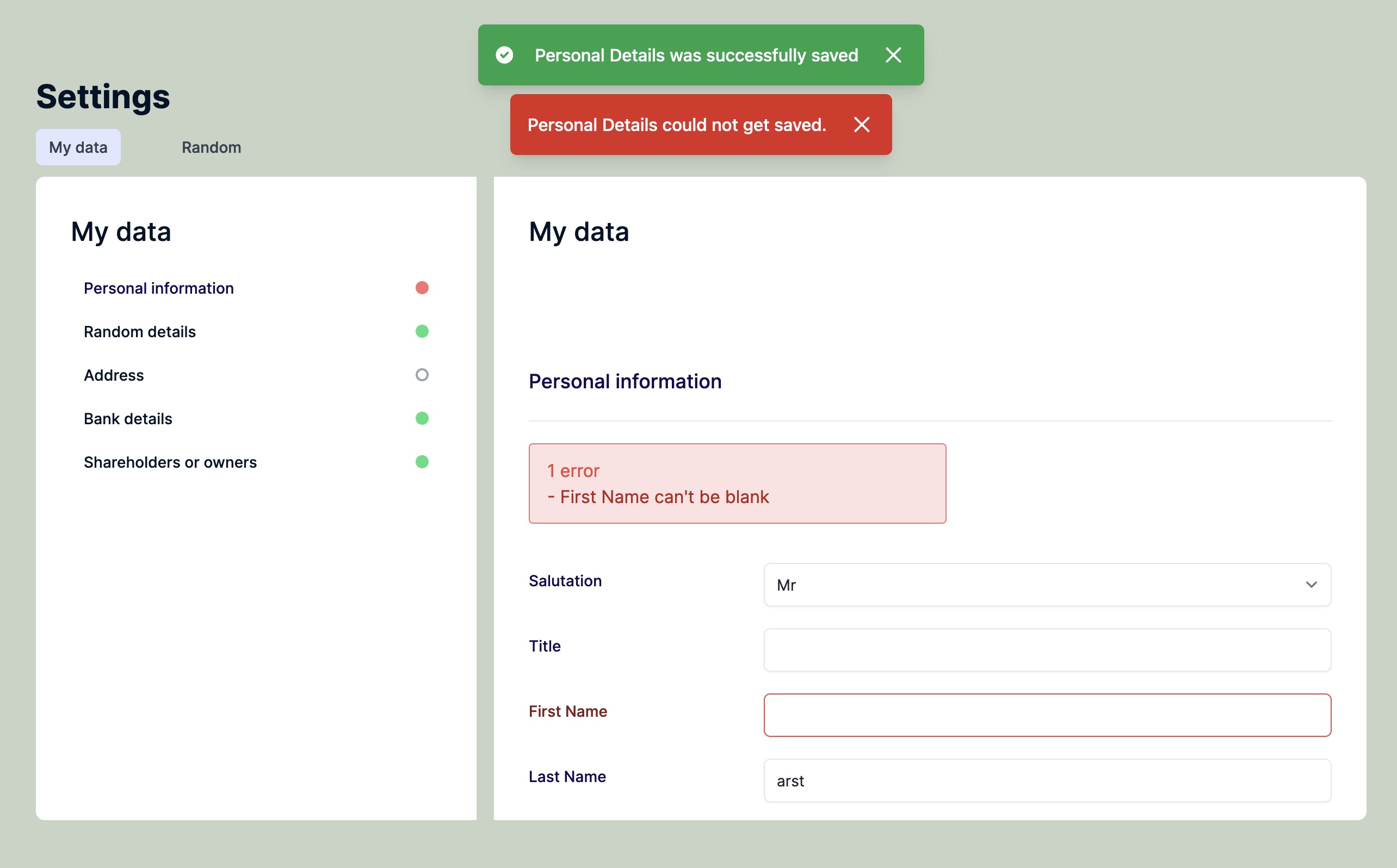The image size is (1397, 868).
Task: Click the empty circle beside Address
Action: point(422,375)
